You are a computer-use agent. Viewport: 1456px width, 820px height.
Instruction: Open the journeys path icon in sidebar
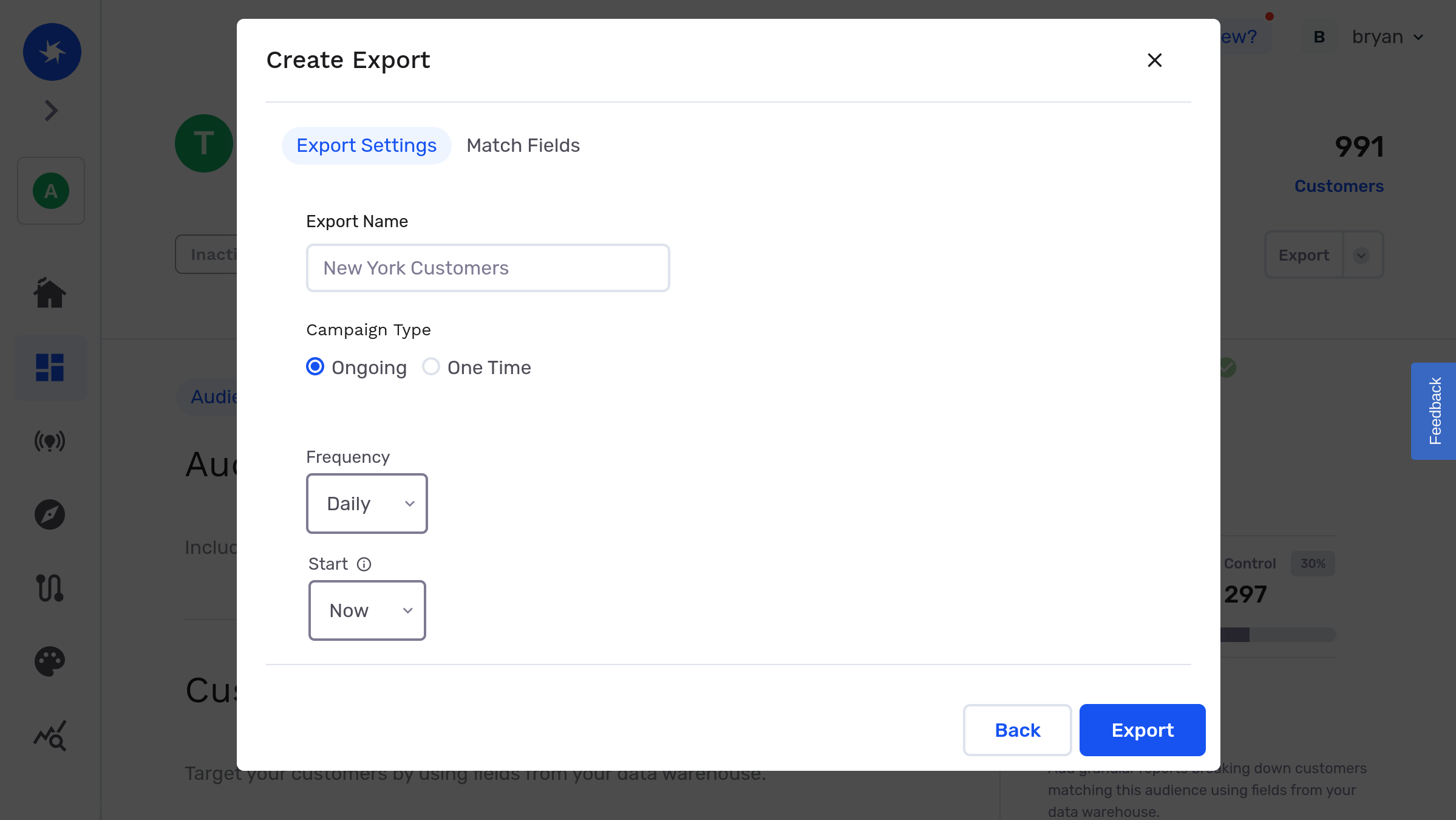point(50,588)
